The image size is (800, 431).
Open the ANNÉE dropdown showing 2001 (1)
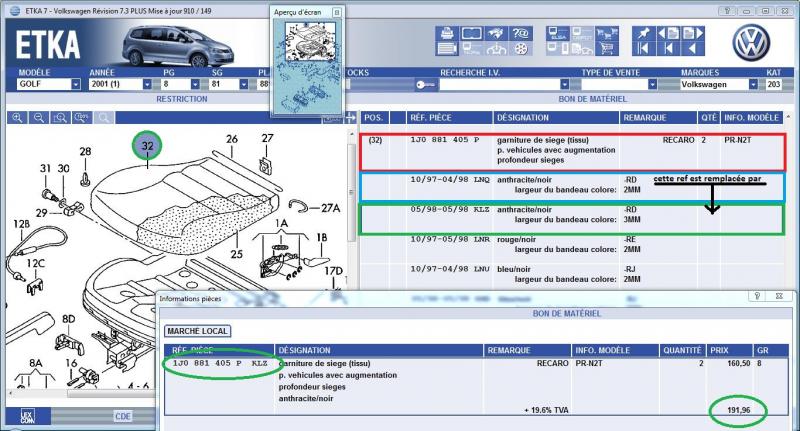(147, 84)
